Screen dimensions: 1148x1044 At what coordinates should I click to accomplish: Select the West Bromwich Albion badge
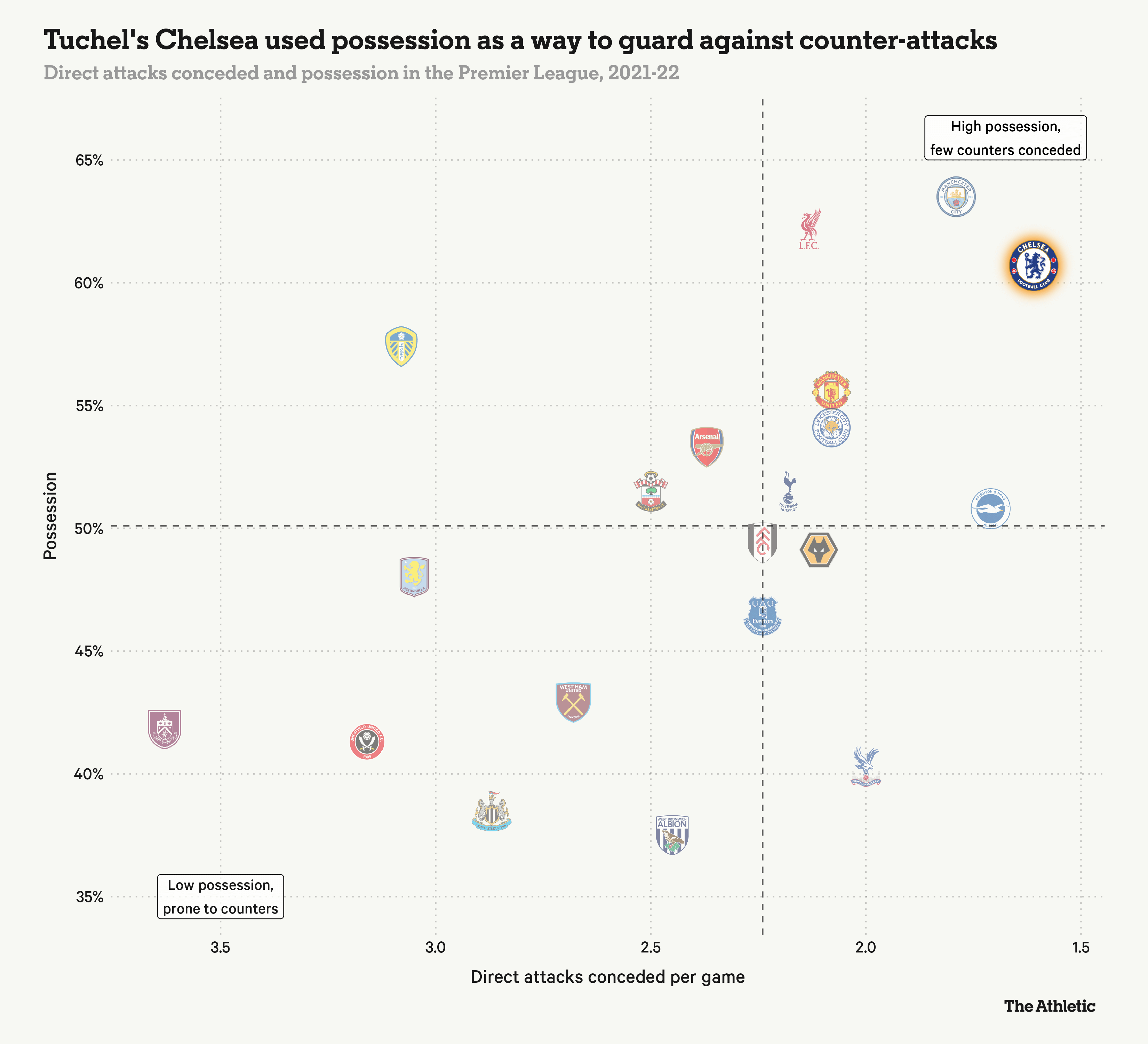pyautogui.click(x=672, y=835)
